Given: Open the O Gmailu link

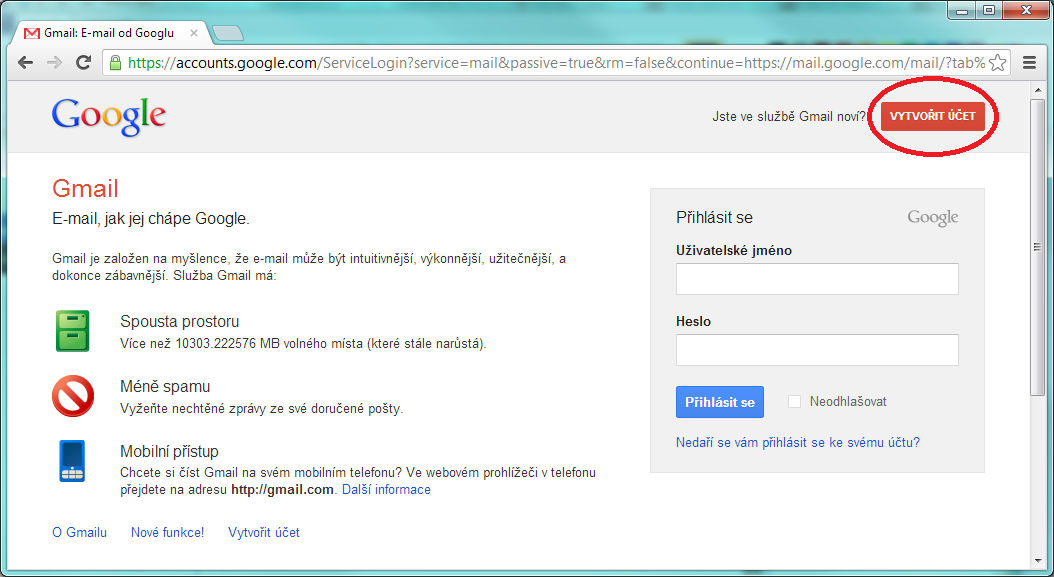Looking at the screenshot, I should click(79, 533).
